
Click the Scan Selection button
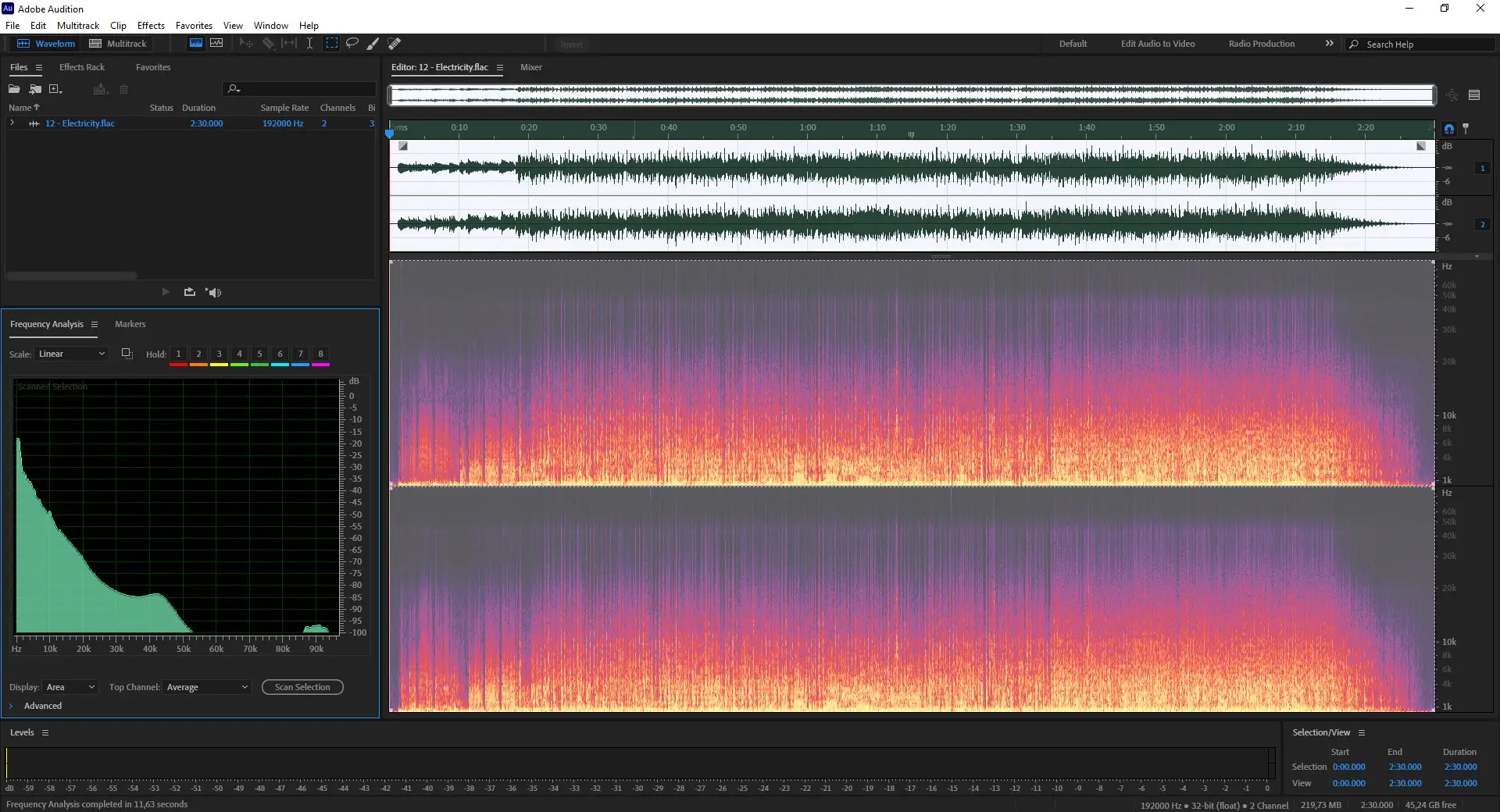(302, 687)
